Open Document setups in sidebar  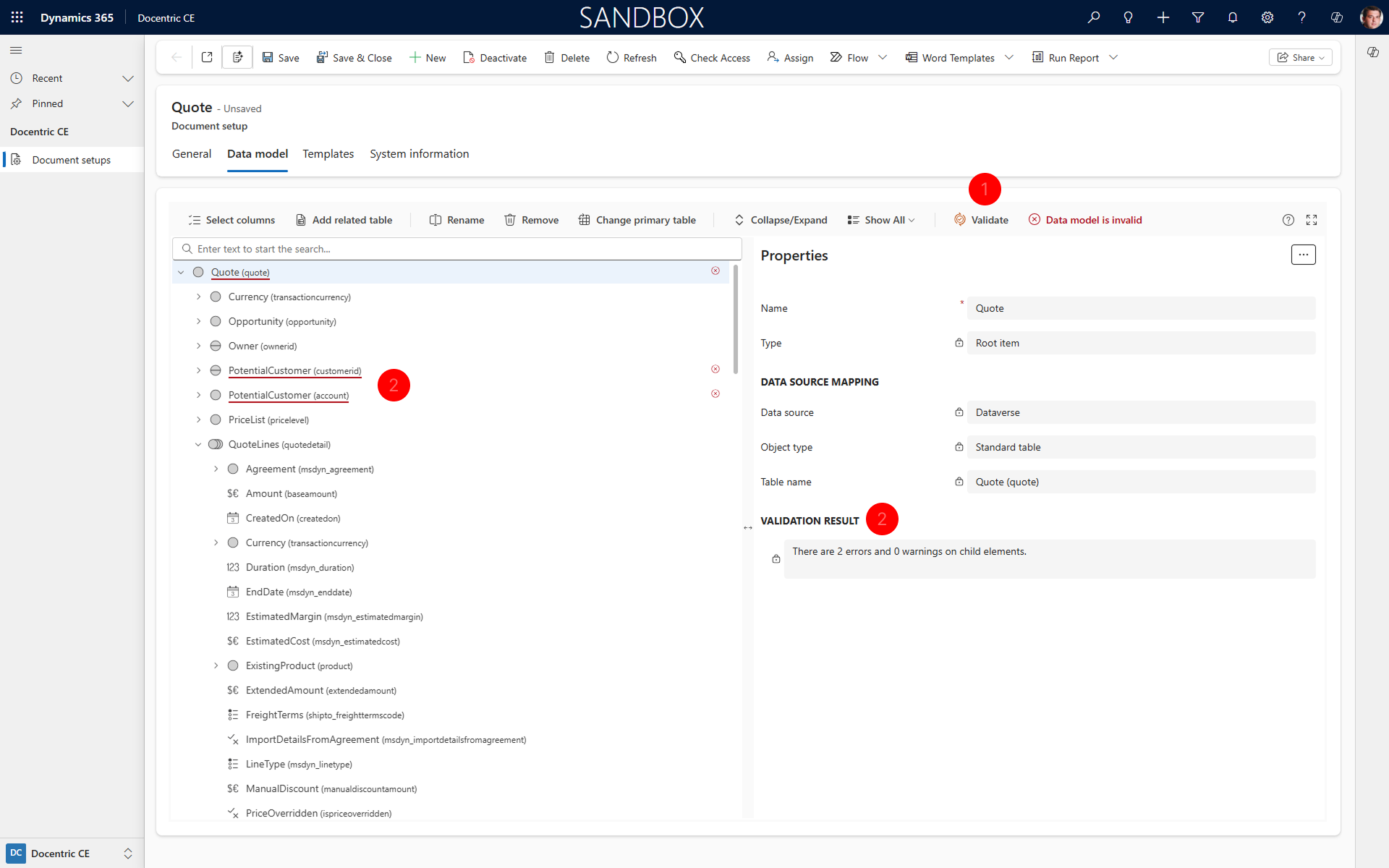pyautogui.click(x=72, y=160)
